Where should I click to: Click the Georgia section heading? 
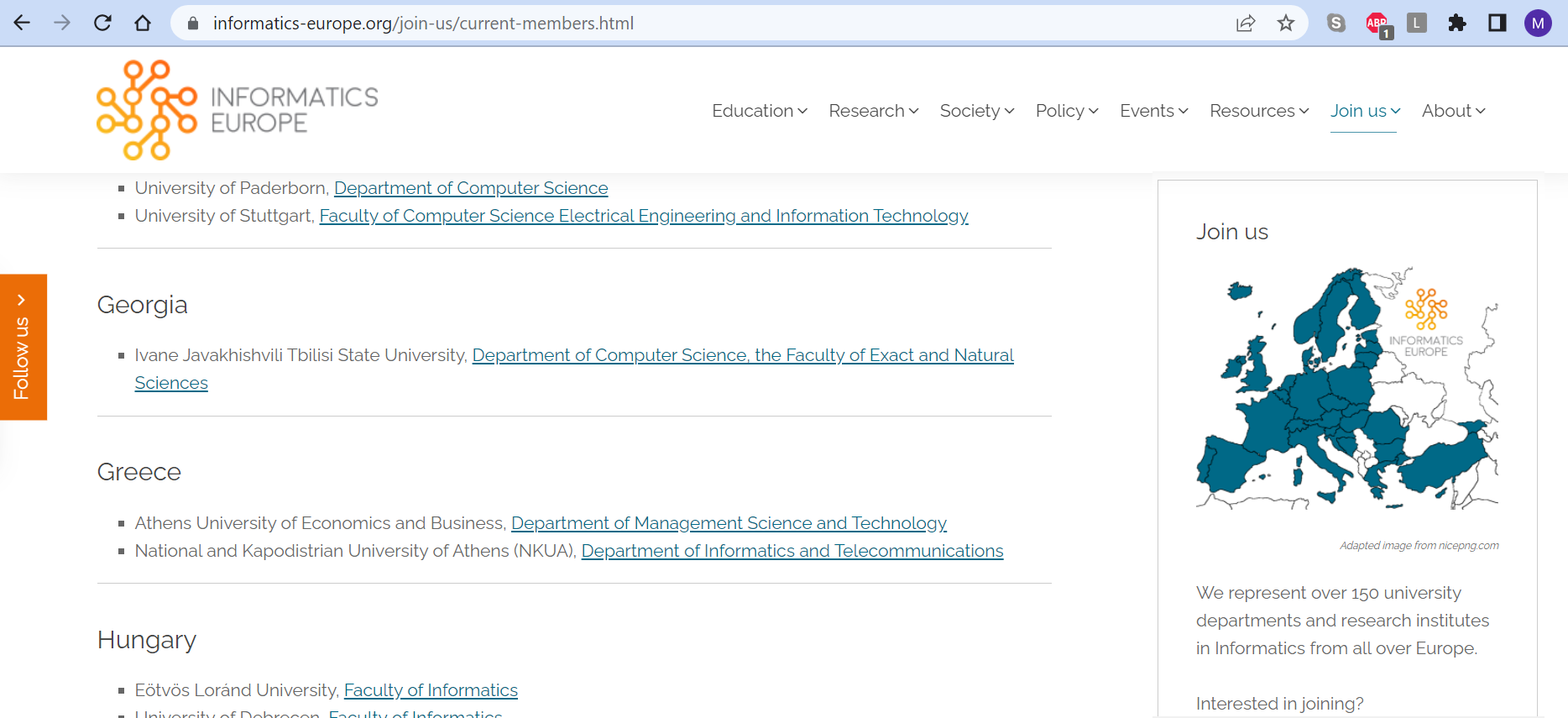[143, 305]
